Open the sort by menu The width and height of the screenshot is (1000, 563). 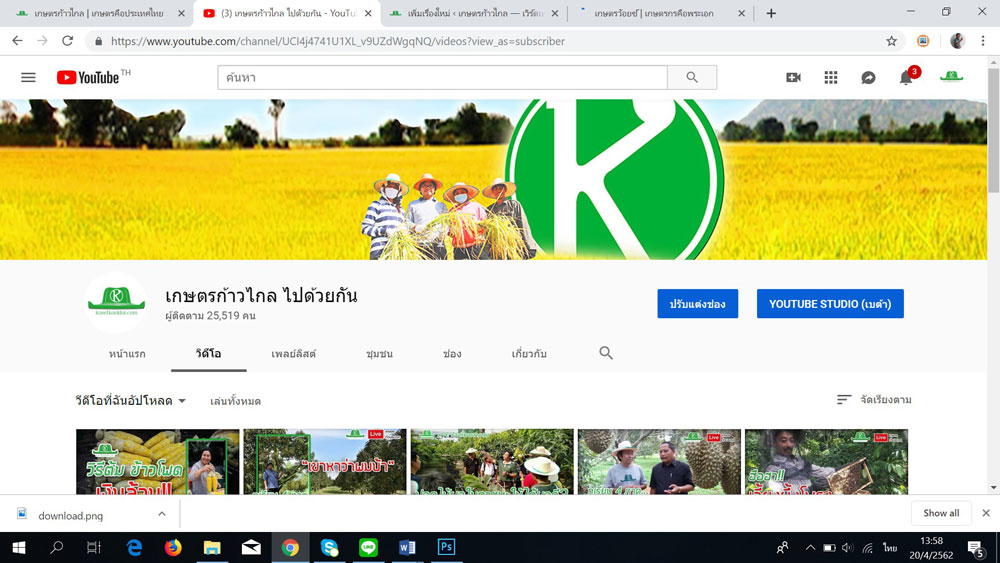[874, 400]
